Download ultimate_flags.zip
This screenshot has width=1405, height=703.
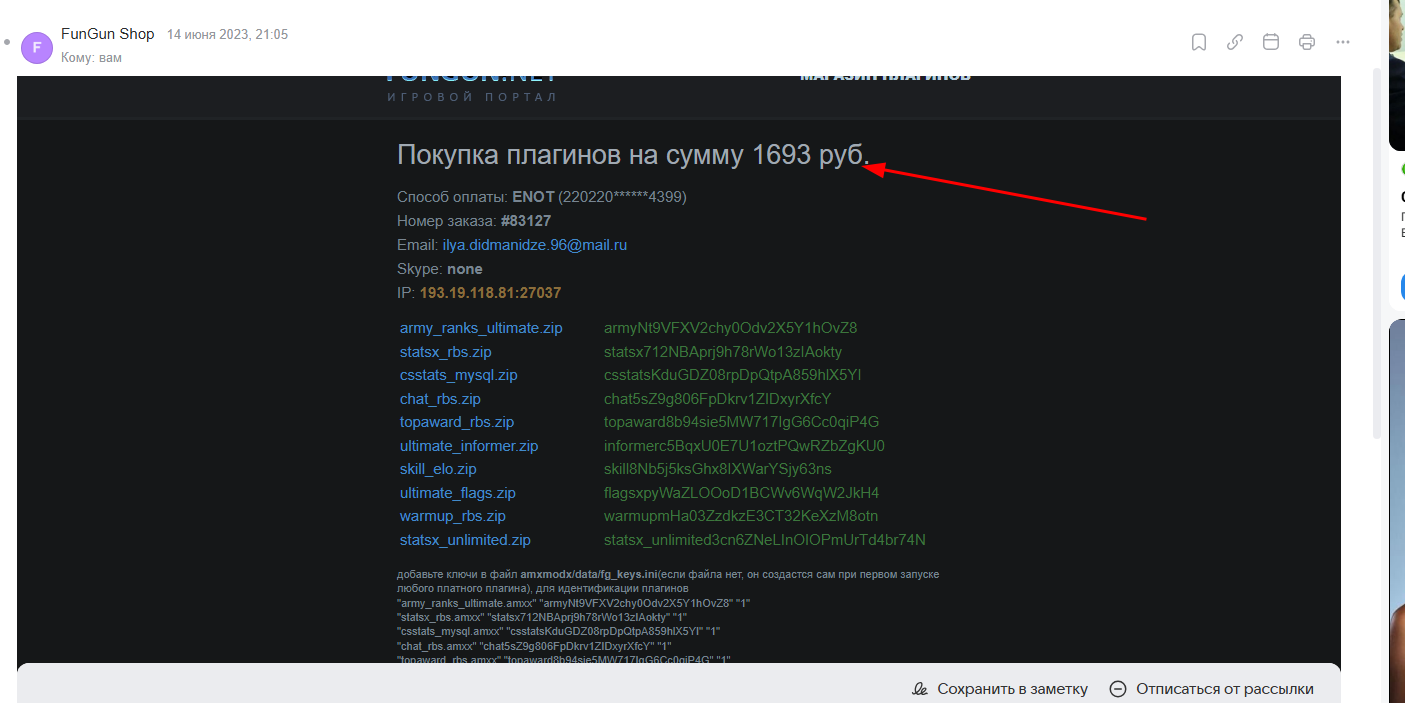coord(458,493)
